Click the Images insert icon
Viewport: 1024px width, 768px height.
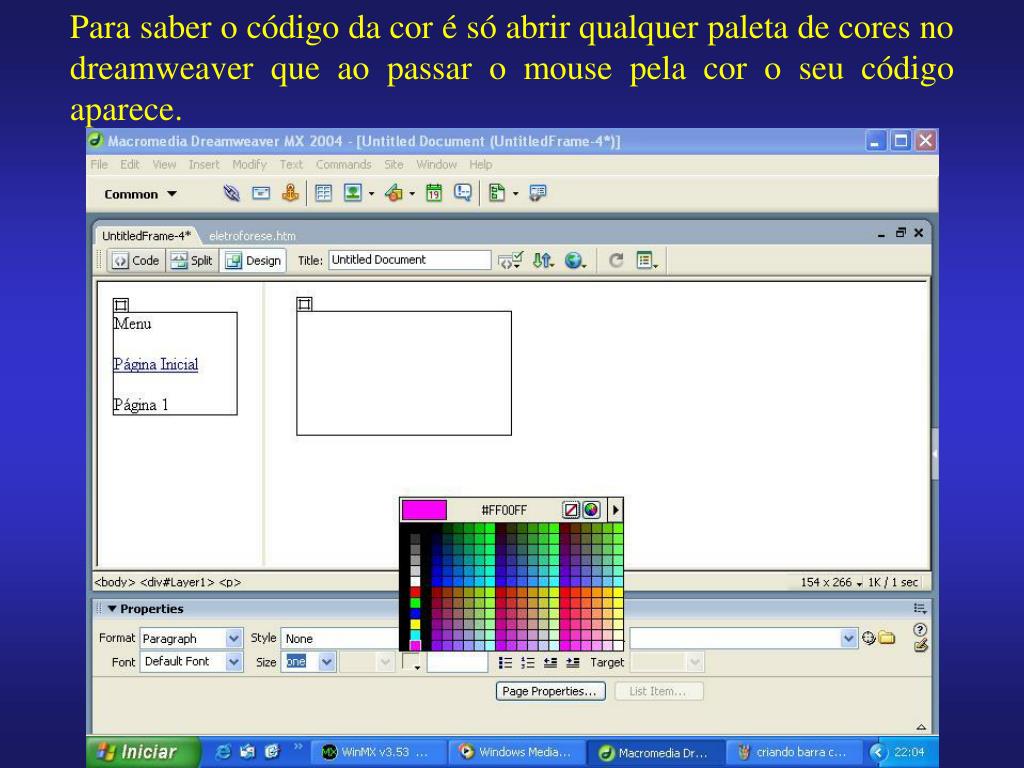pos(353,193)
